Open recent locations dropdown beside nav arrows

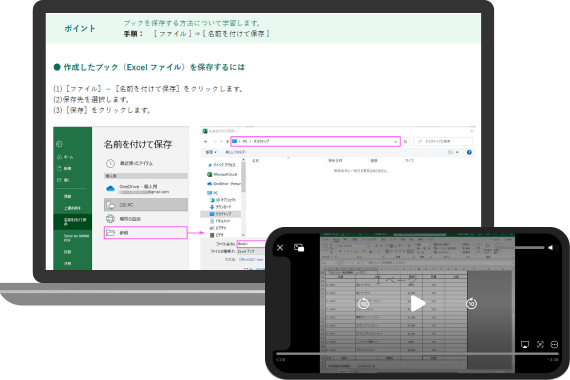221,141
